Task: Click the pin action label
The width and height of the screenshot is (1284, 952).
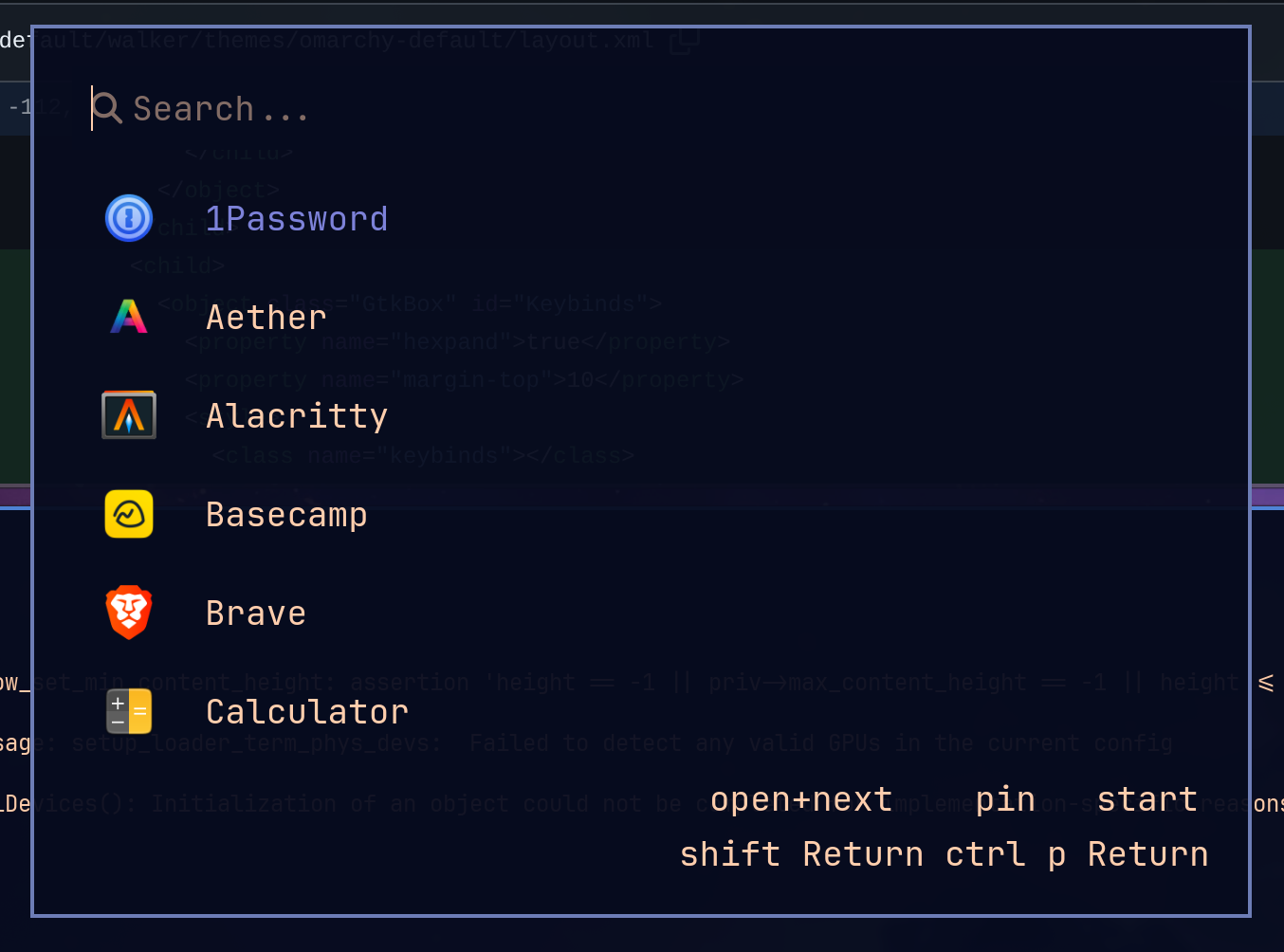Action: tap(1005, 799)
